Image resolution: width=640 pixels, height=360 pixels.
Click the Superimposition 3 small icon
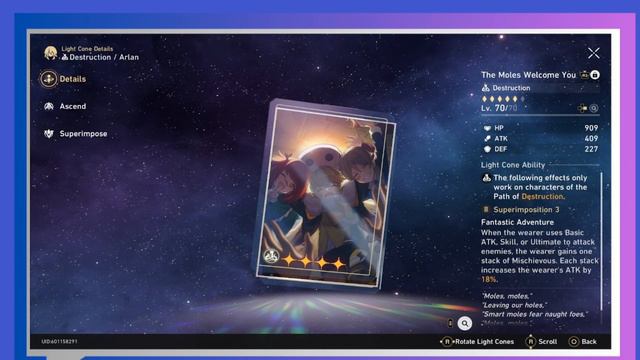pos(486,210)
